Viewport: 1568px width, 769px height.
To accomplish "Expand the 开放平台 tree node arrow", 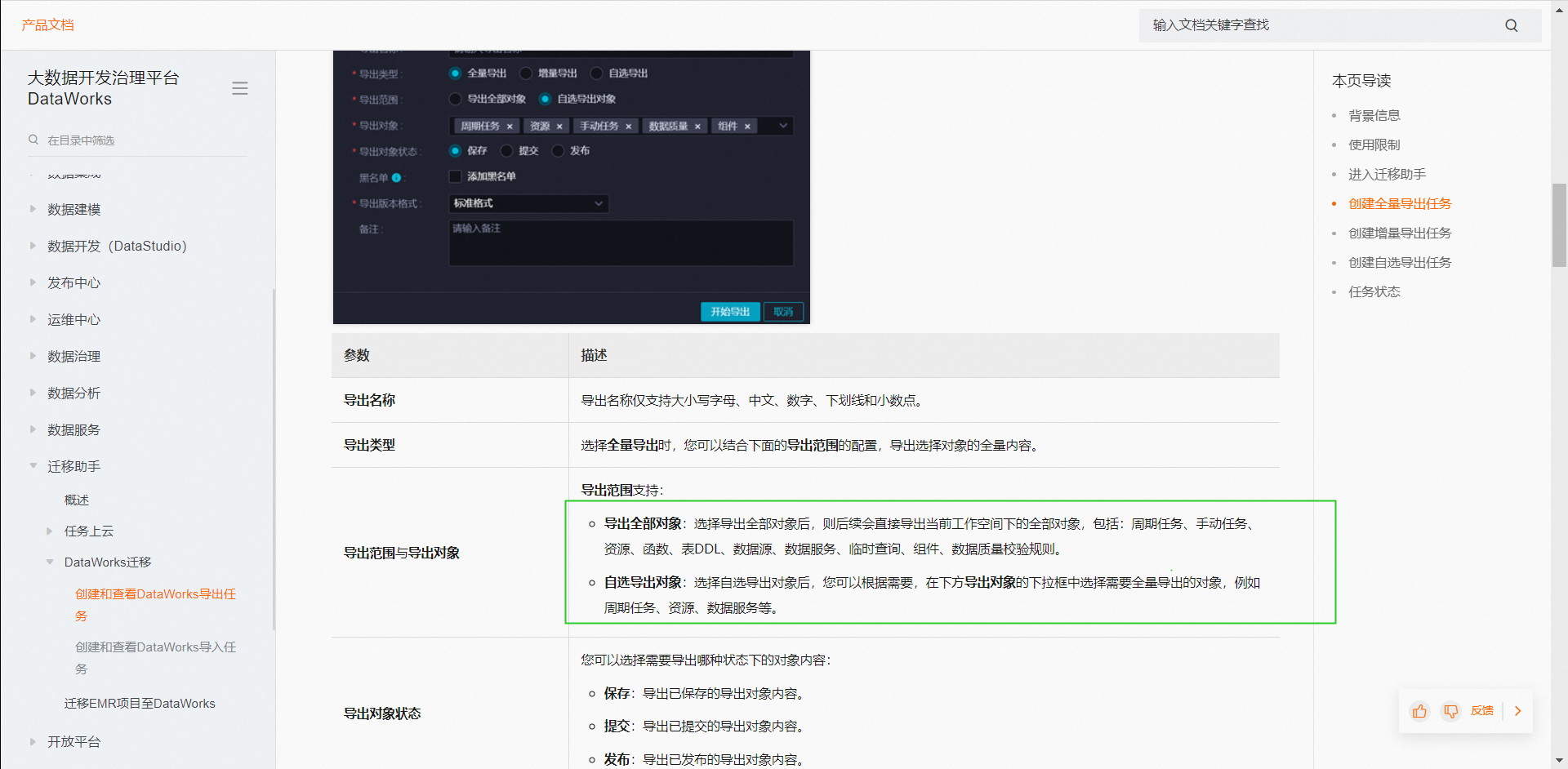I will (x=33, y=741).
